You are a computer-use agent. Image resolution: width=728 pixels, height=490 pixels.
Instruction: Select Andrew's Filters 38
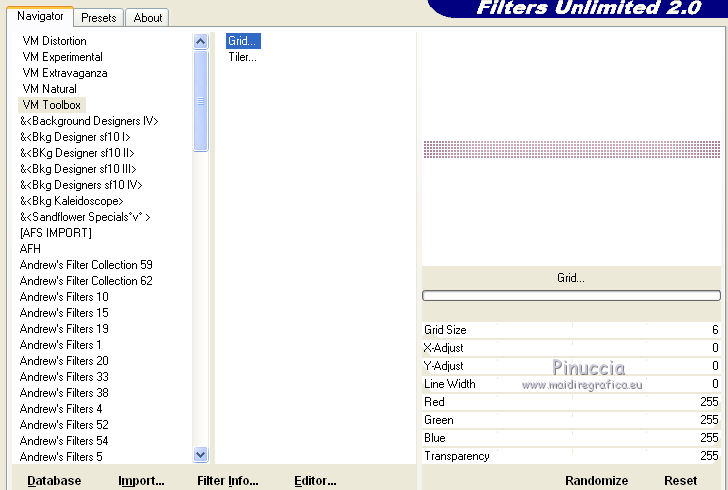pyautogui.click(x=64, y=393)
